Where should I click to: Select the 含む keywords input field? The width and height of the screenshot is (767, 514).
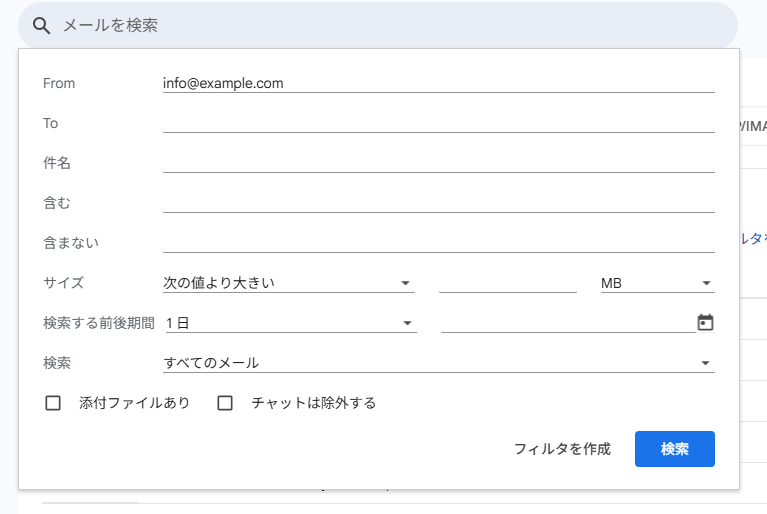pos(438,203)
